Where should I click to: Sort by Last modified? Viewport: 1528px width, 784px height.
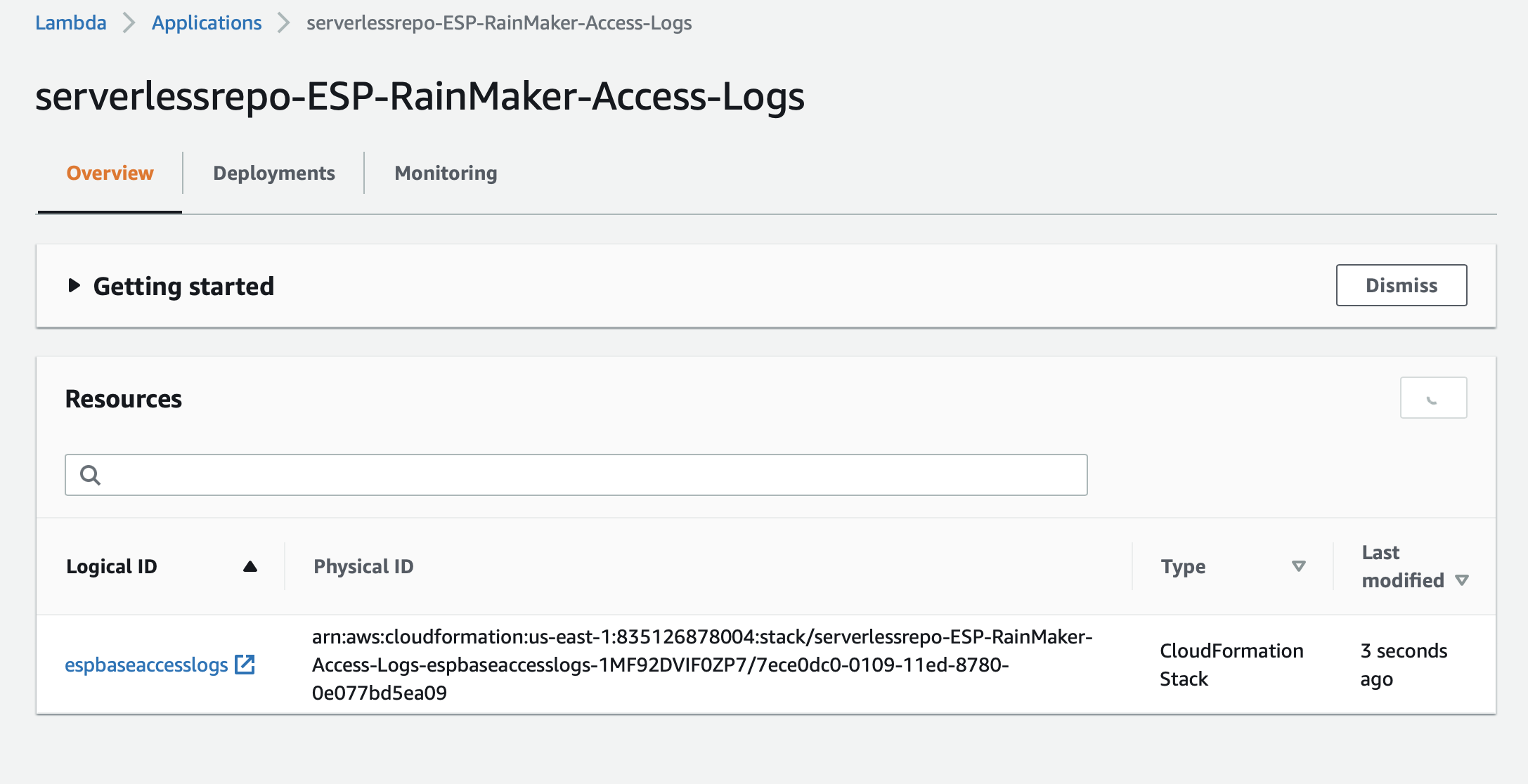point(1462,580)
